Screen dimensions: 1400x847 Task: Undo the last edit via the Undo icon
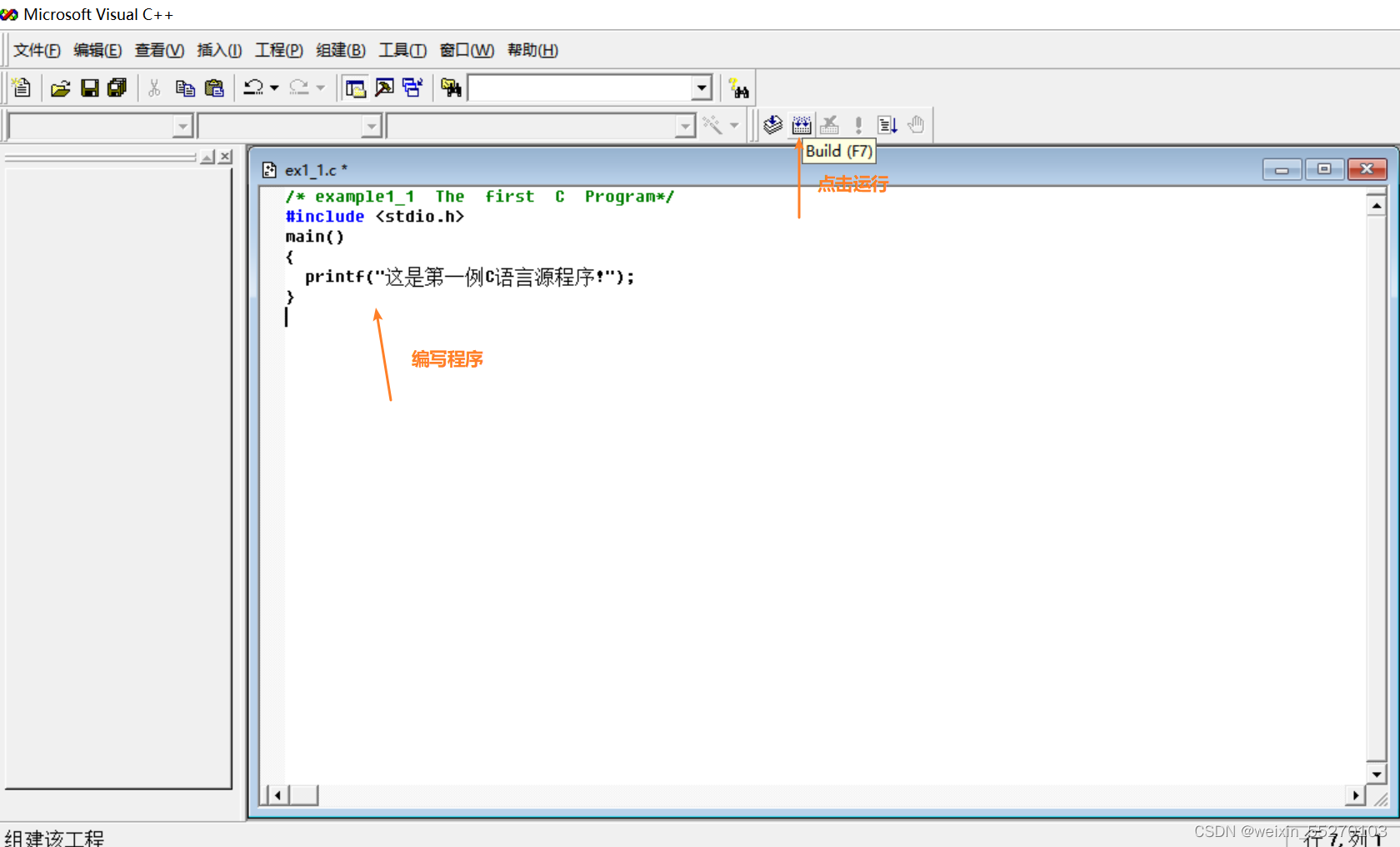pyautogui.click(x=253, y=88)
